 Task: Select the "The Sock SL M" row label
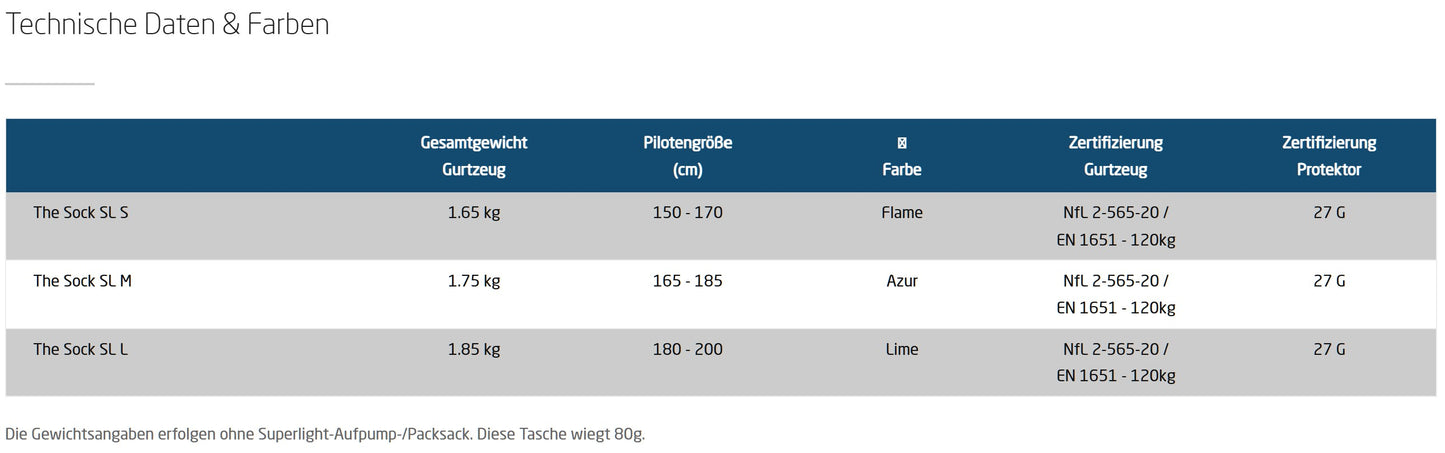[x=82, y=281]
